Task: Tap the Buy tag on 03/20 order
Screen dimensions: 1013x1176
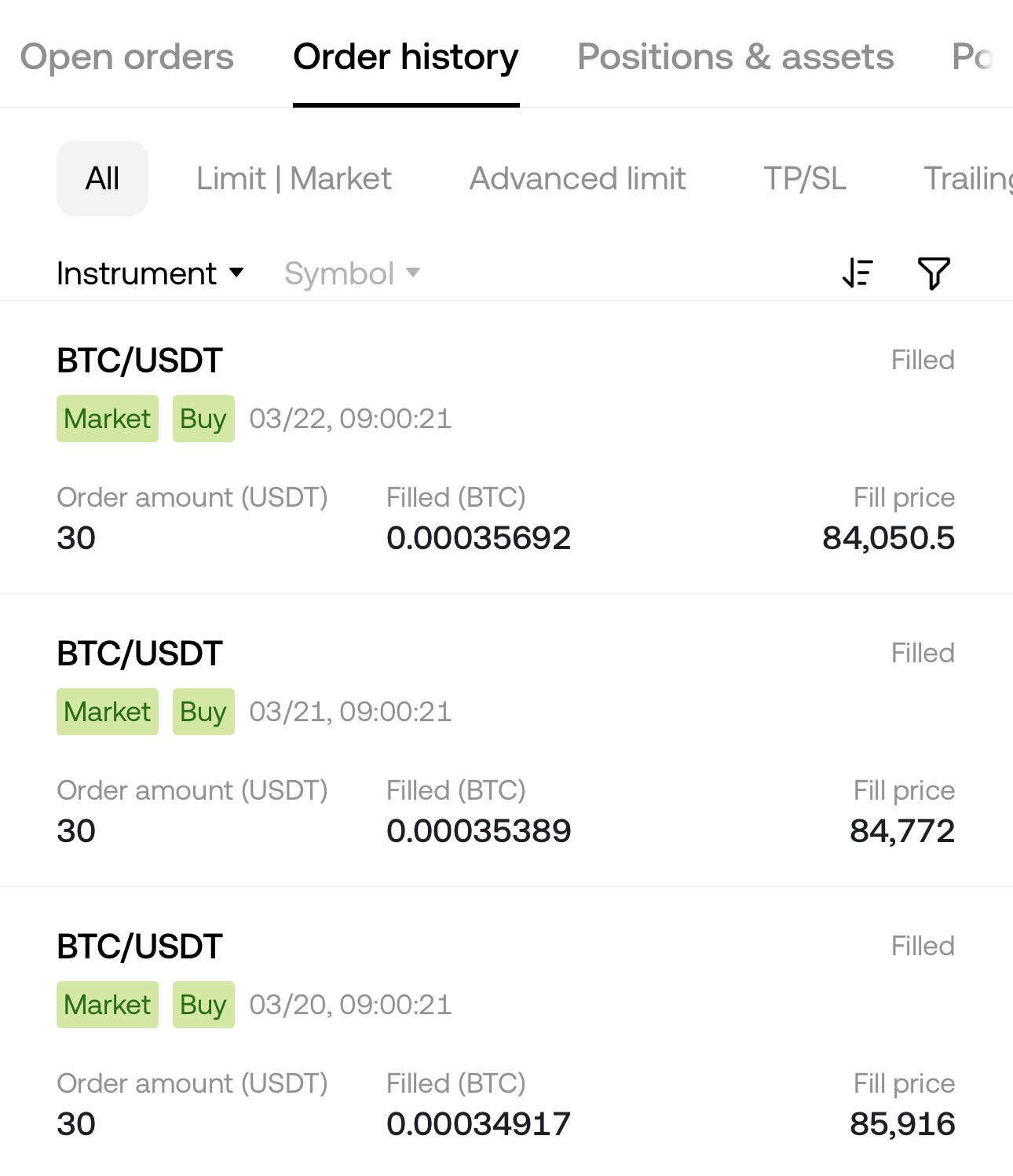Action: tap(203, 1005)
